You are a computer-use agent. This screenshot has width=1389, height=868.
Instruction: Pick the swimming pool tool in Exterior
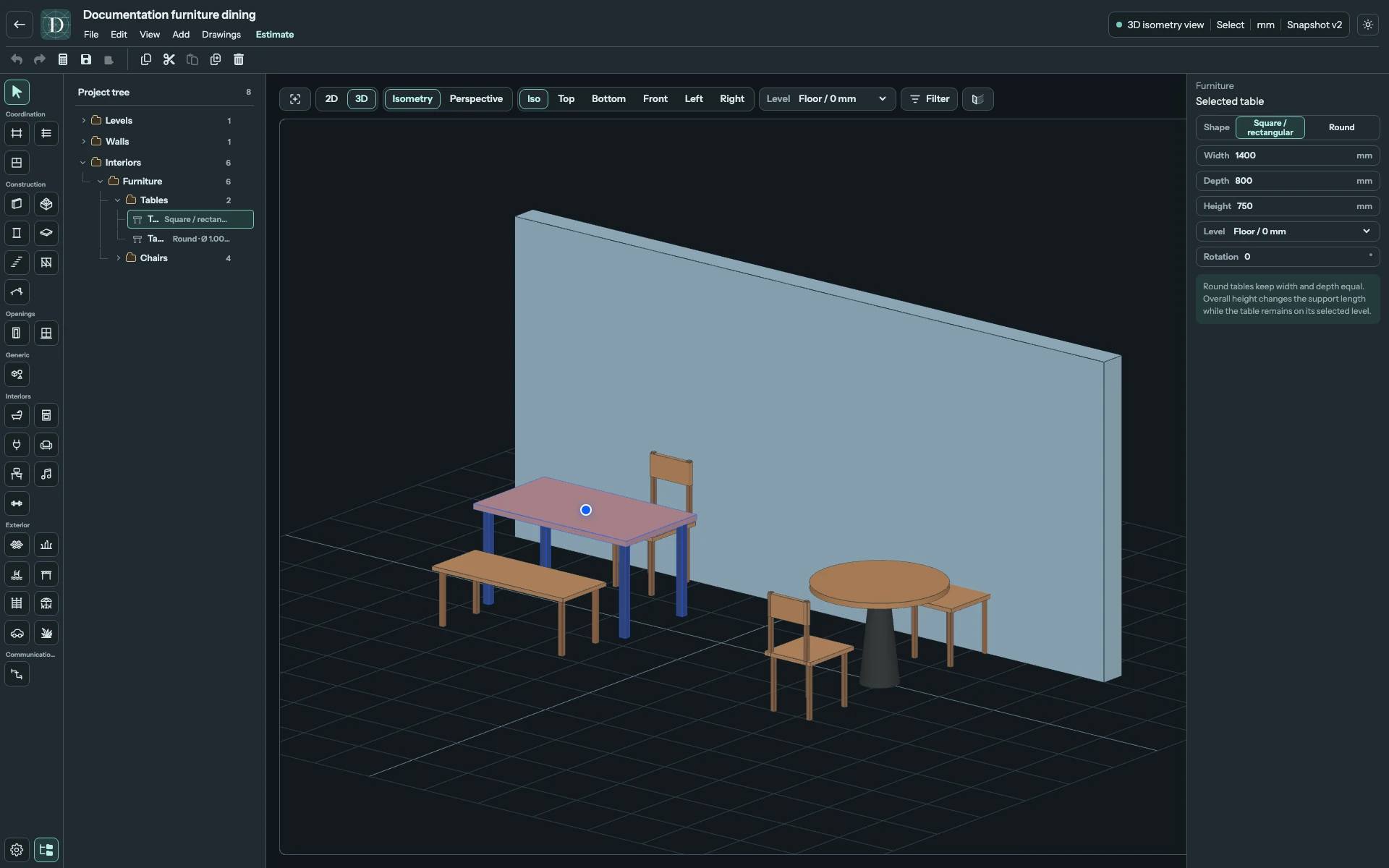coord(17,574)
